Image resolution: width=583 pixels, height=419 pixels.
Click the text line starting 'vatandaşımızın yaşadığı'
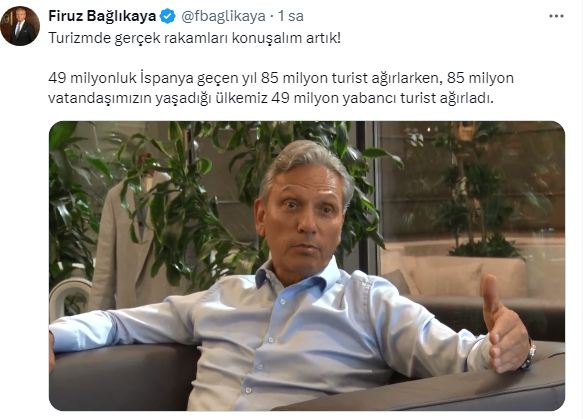[x=271, y=98]
